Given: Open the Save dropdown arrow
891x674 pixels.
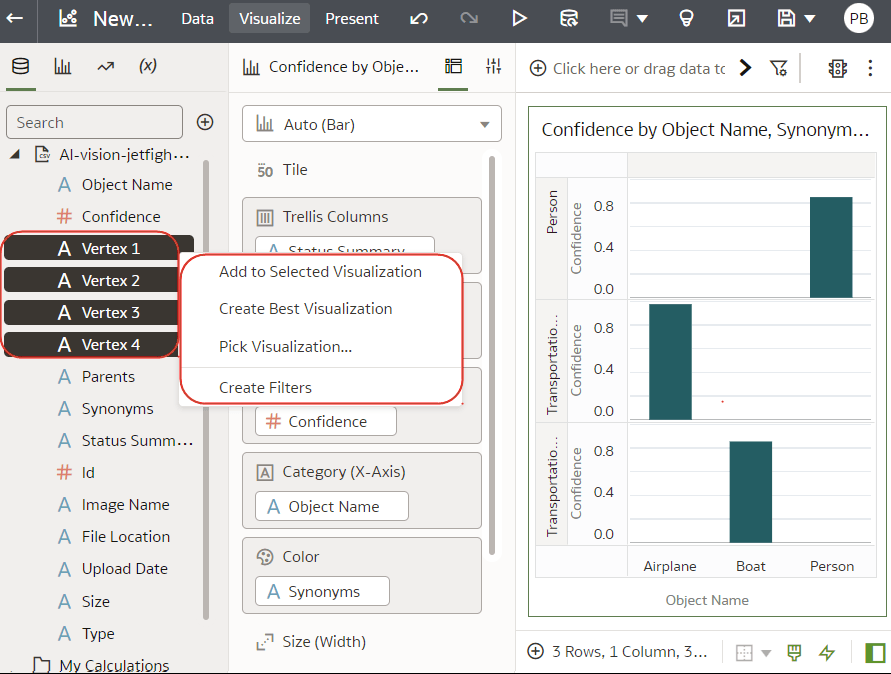Looking at the screenshot, I should 809,19.
